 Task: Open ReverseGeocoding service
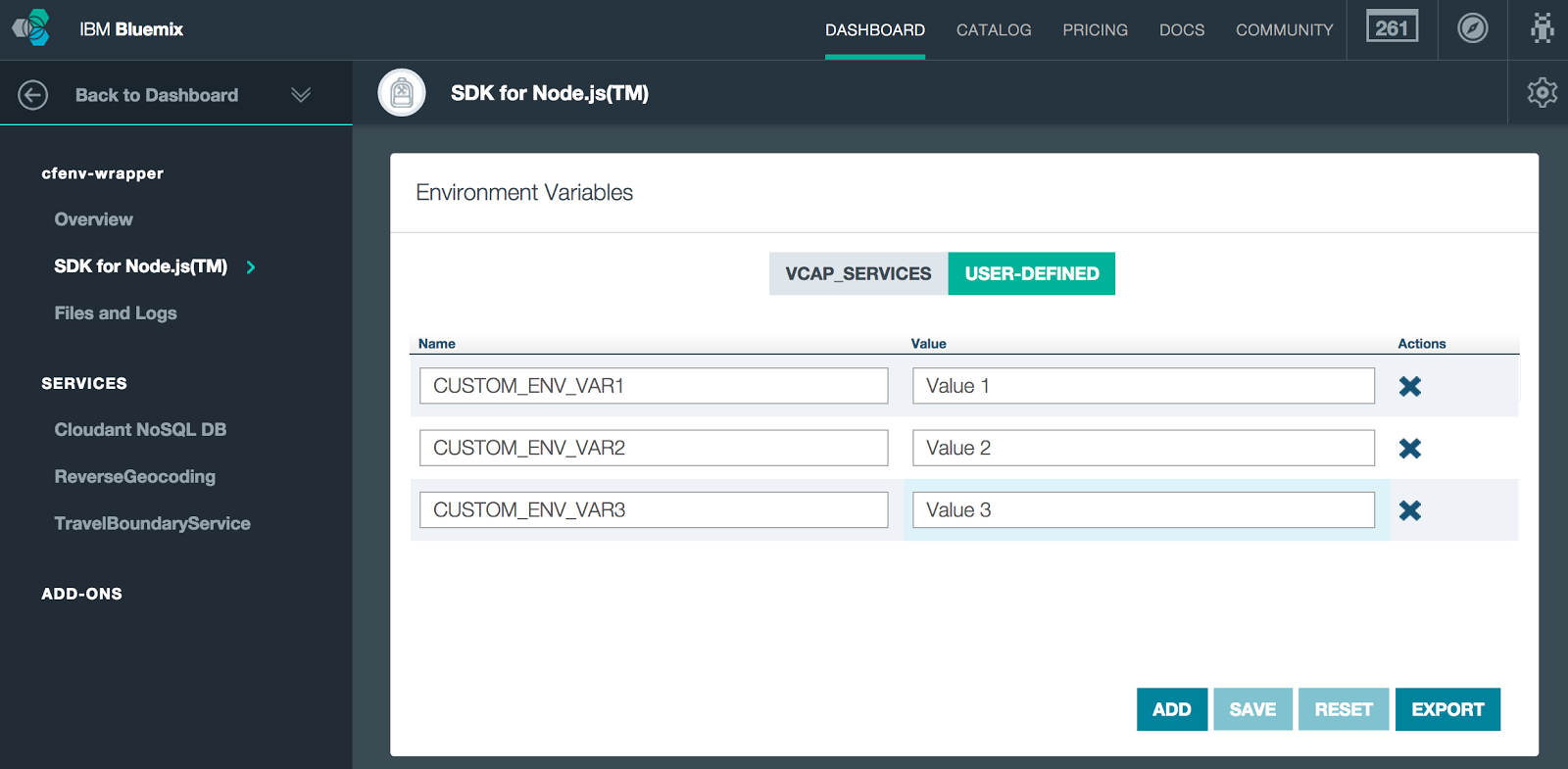point(134,477)
